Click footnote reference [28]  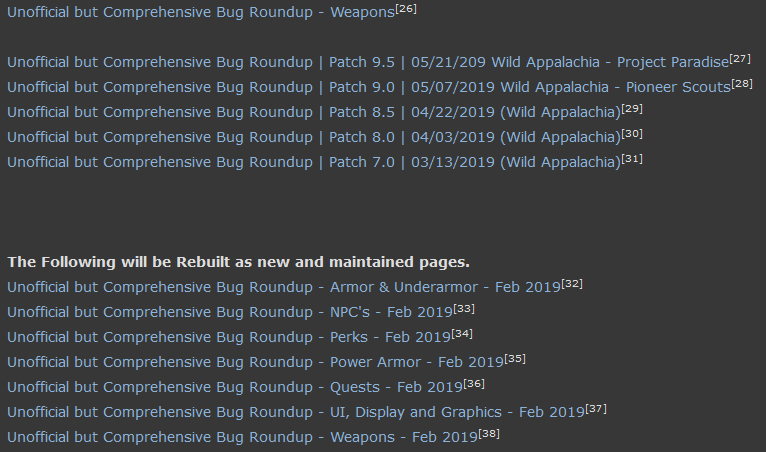742,84
